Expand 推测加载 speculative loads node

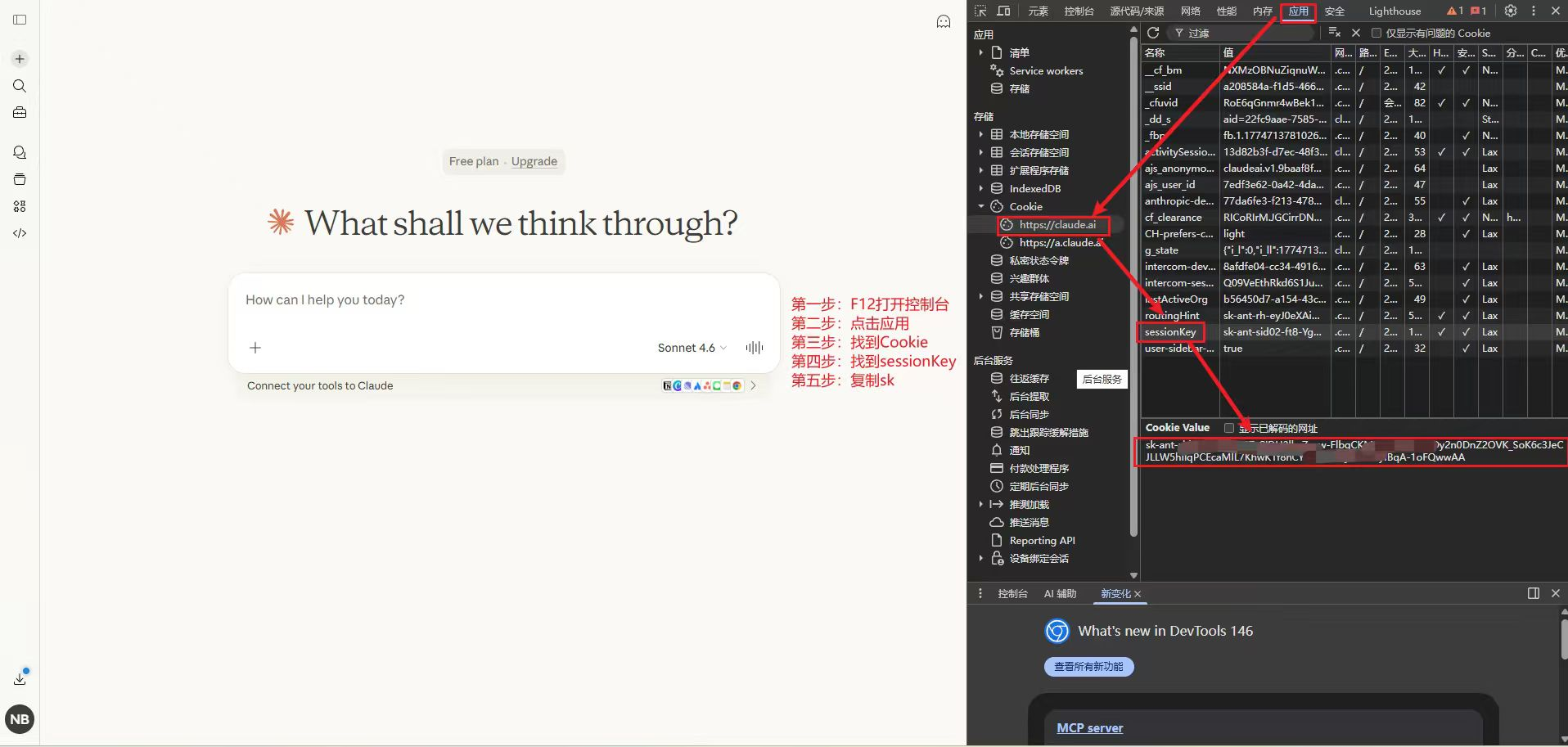click(980, 504)
